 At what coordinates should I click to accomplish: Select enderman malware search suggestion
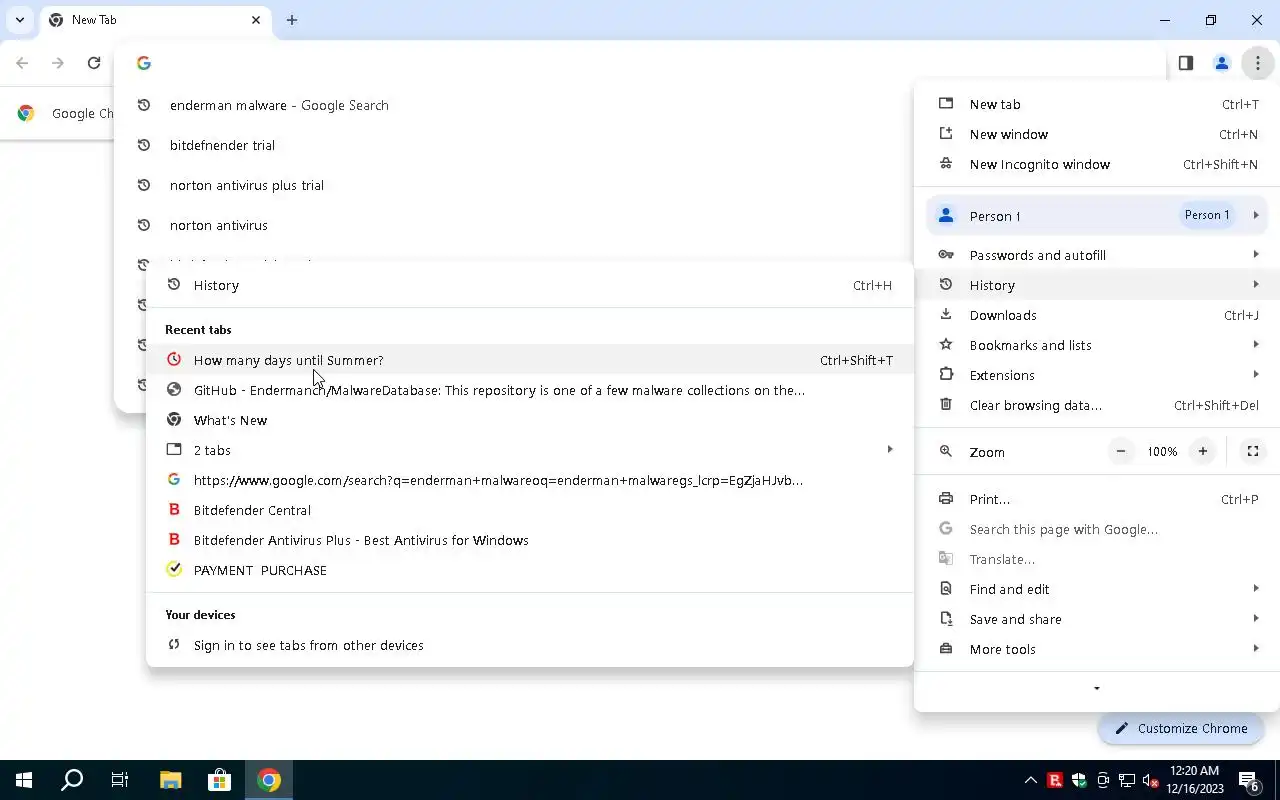click(514, 105)
